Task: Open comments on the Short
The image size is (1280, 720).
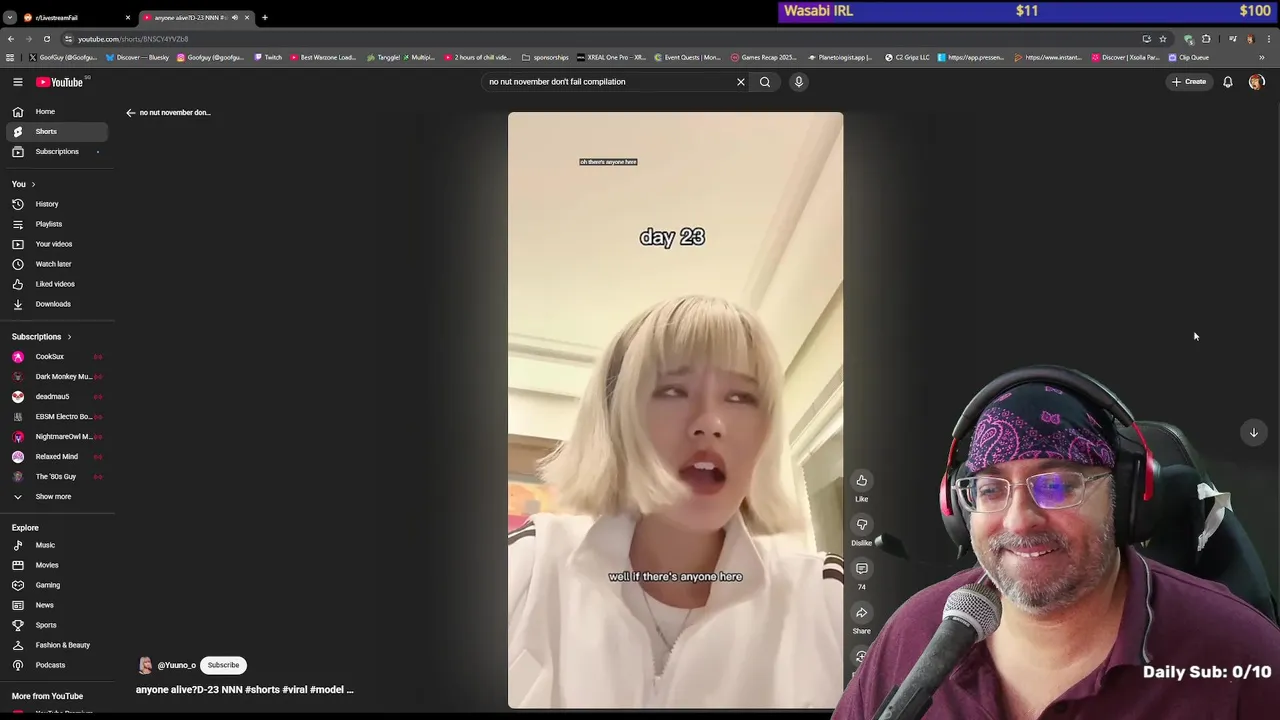Action: (861, 569)
